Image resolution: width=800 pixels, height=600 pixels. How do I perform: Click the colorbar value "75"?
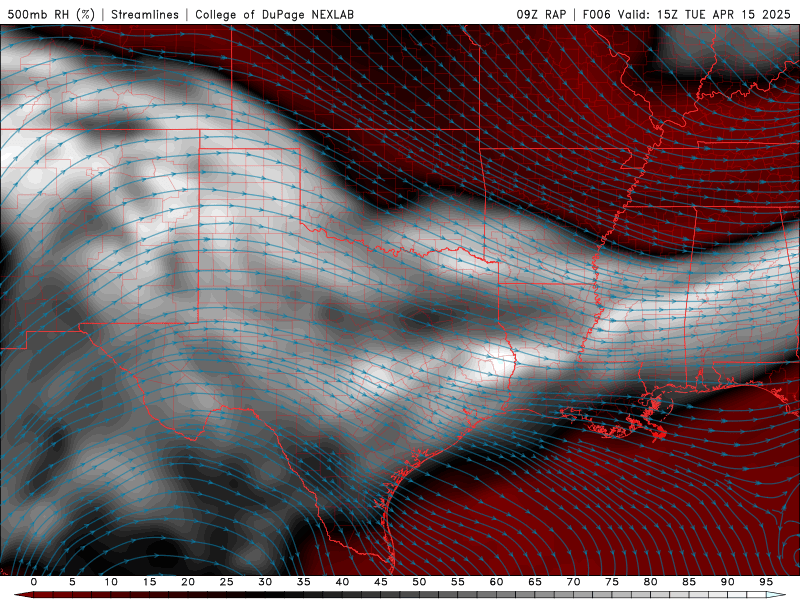pos(612,582)
